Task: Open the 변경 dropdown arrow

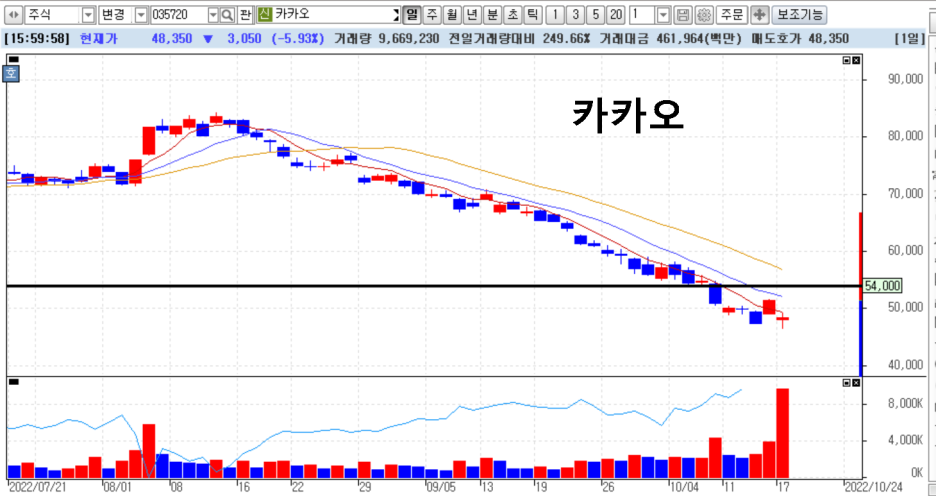Action: click(x=141, y=14)
